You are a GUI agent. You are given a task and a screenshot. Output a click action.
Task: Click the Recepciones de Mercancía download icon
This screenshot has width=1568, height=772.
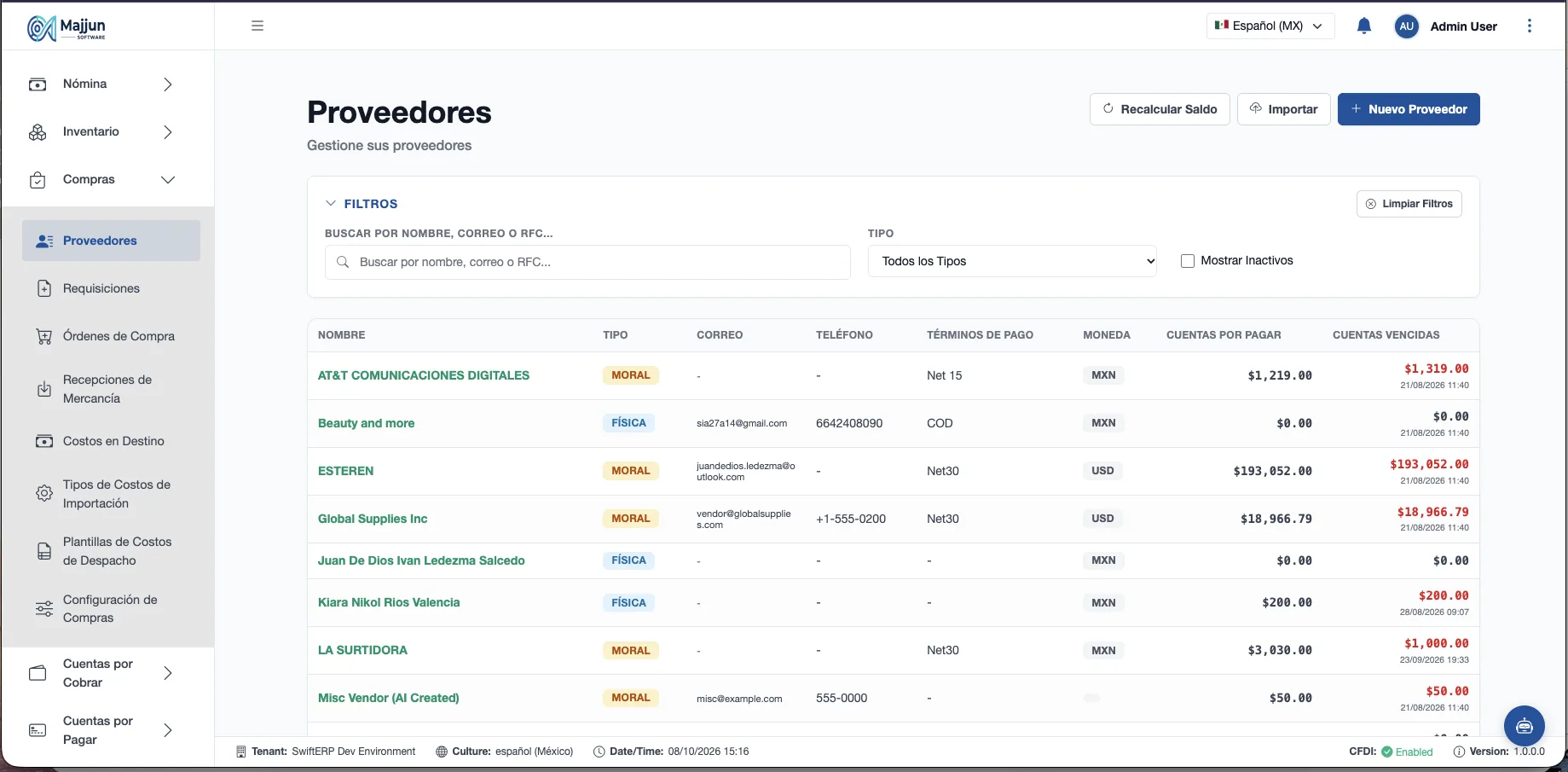pyautogui.click(x=44, y=389)
